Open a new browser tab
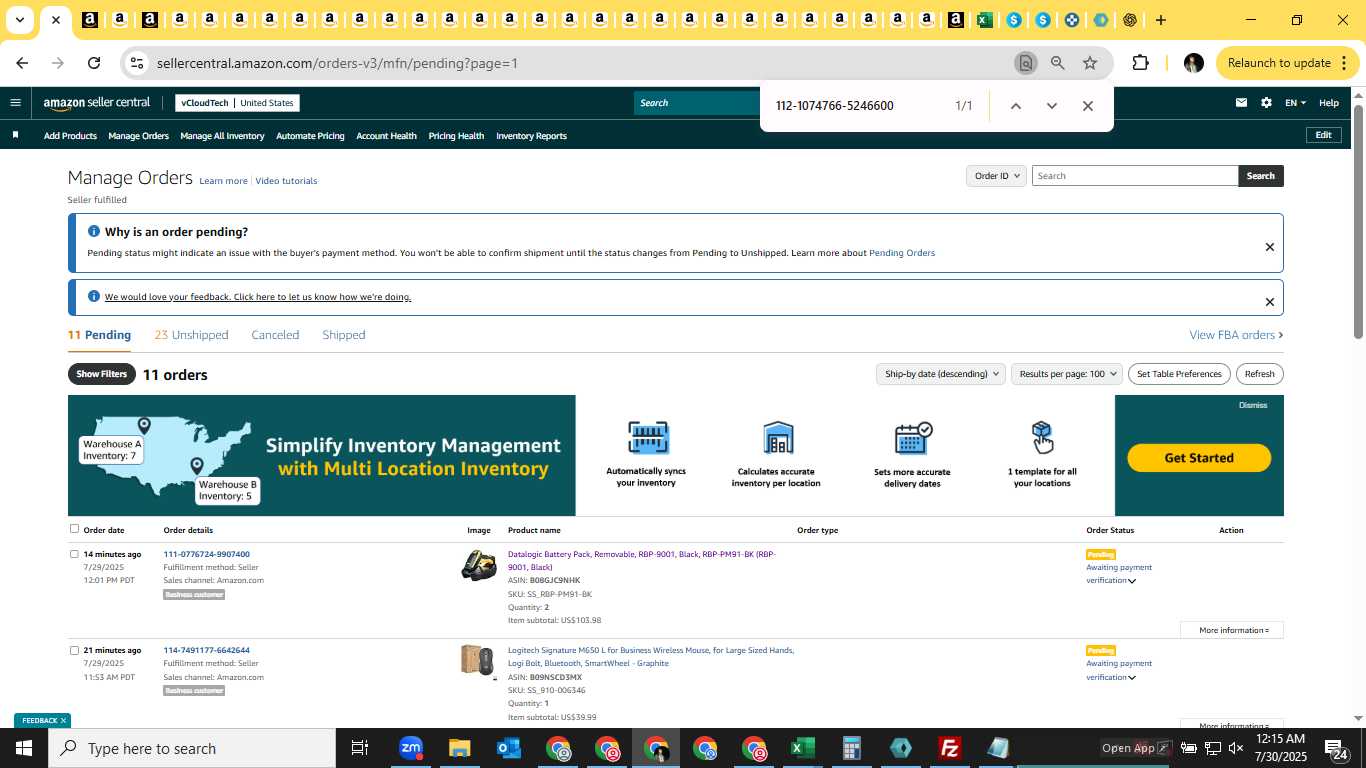Viewport: 1366px width, 768px height. tap(1160, 20)
